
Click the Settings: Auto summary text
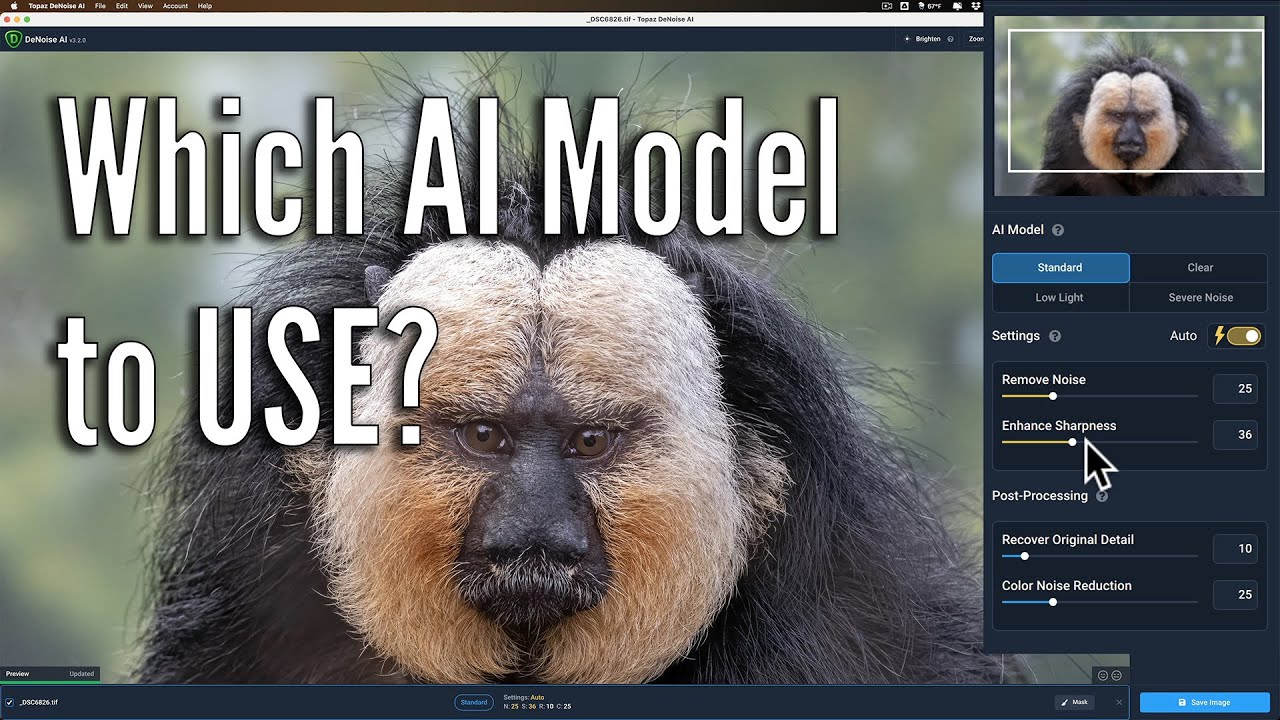[x=523, y=697]
